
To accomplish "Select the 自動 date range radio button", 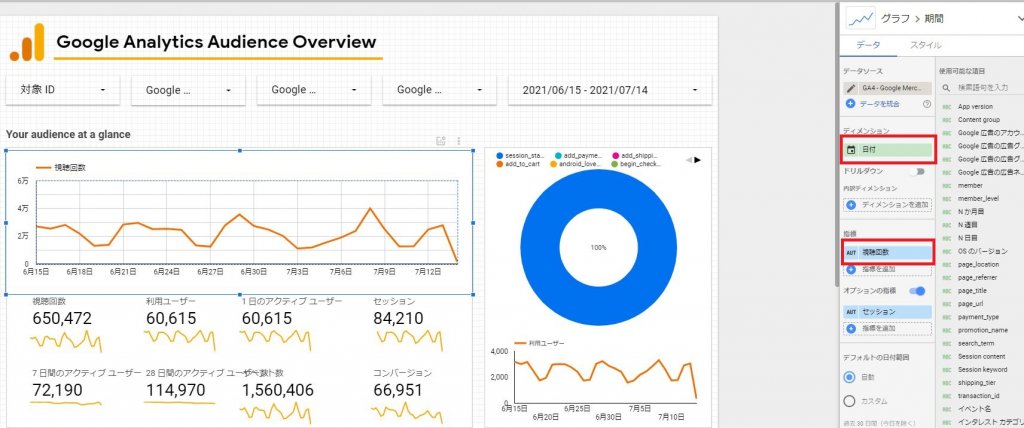I will click(x=850, y=377).
